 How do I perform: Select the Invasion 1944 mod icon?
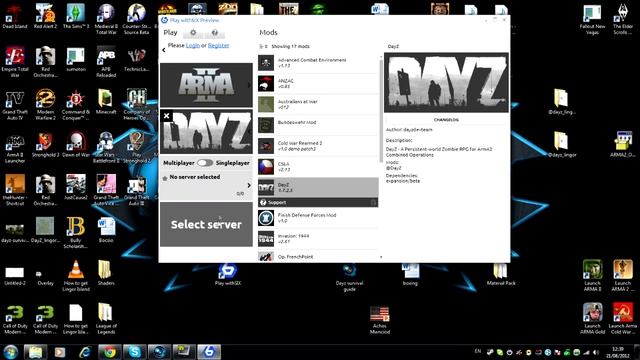coord(266,239)
